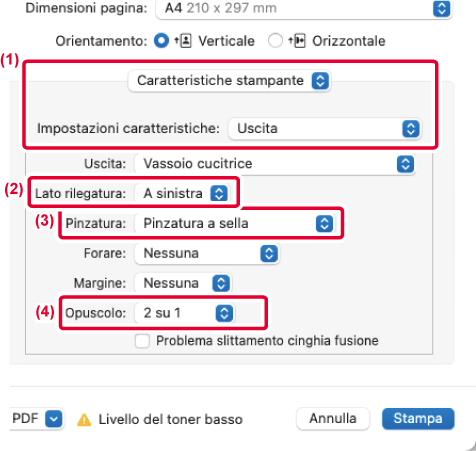Click the Stampa button

(x=418, y=419)
